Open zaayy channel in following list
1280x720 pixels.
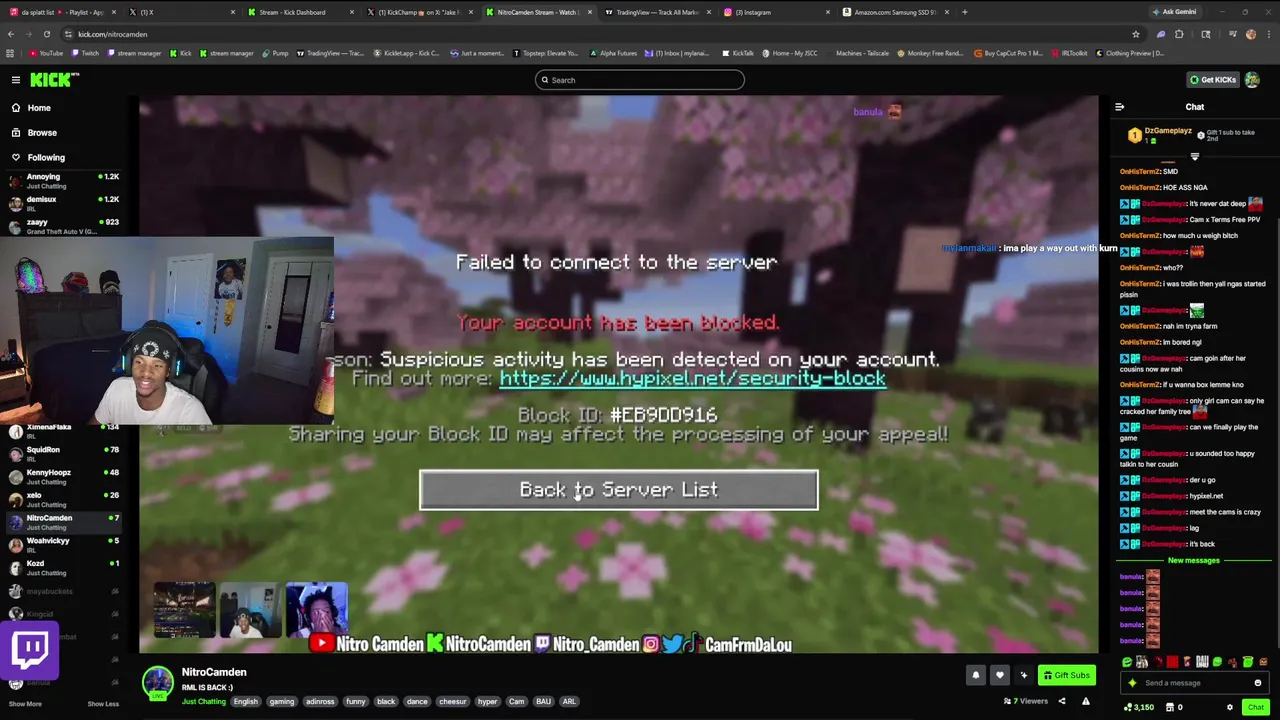62,226
